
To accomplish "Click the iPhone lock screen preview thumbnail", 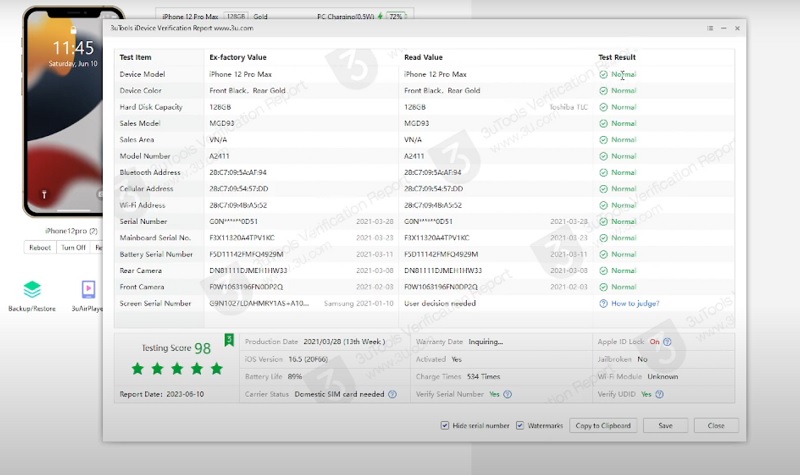I will pyautogui.click(x=64, y=112).
